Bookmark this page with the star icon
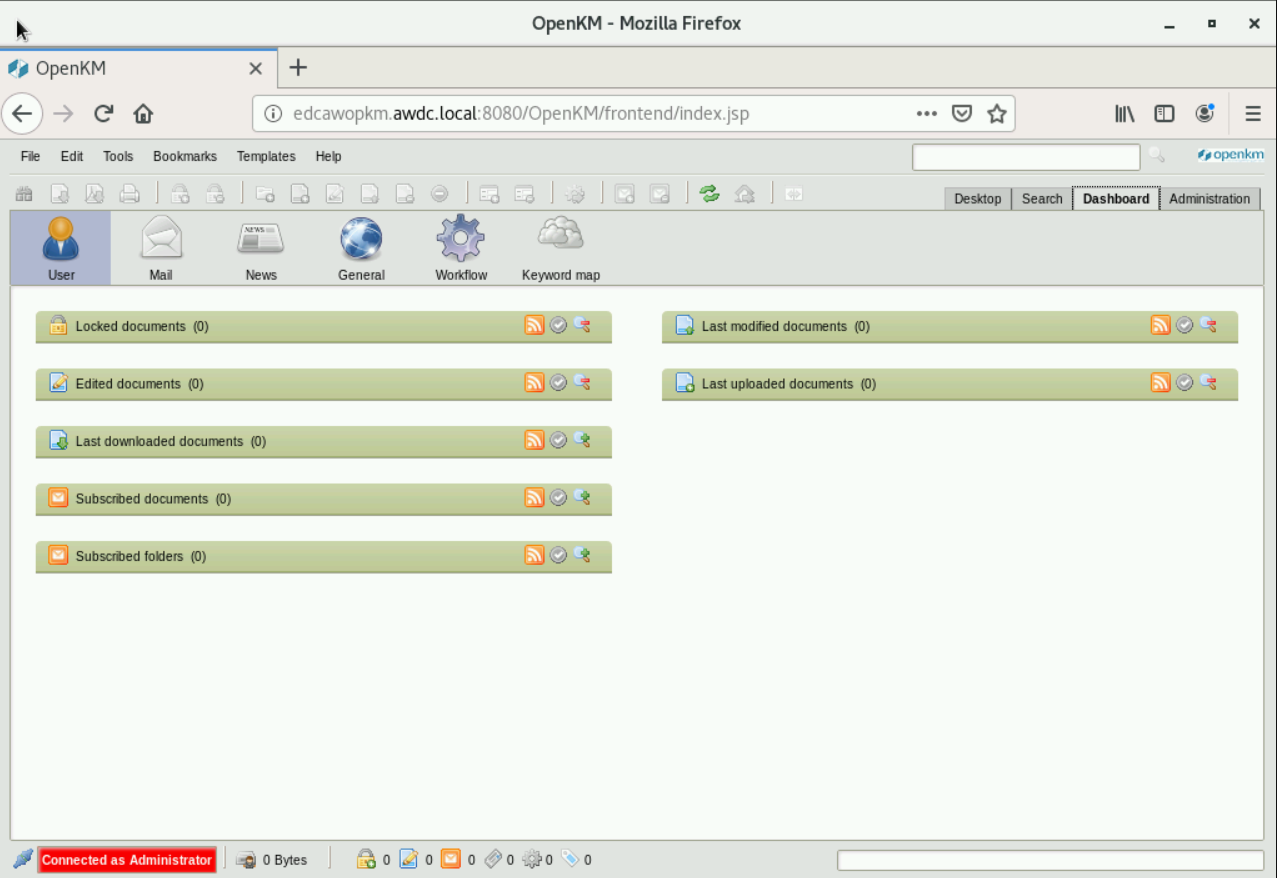The image size is (1277, 878). [996, 113]
